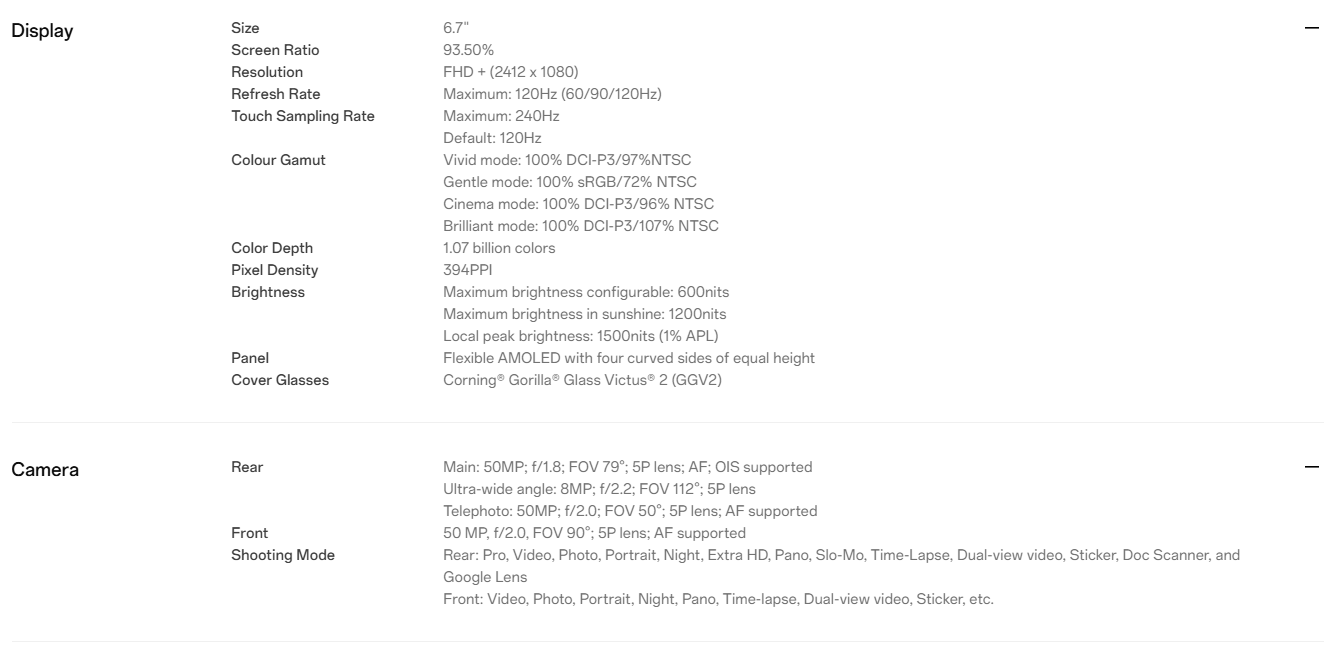Select the Shooting Mode label
This screenshot has height=657, width=1343.
(x=283, y=555)
